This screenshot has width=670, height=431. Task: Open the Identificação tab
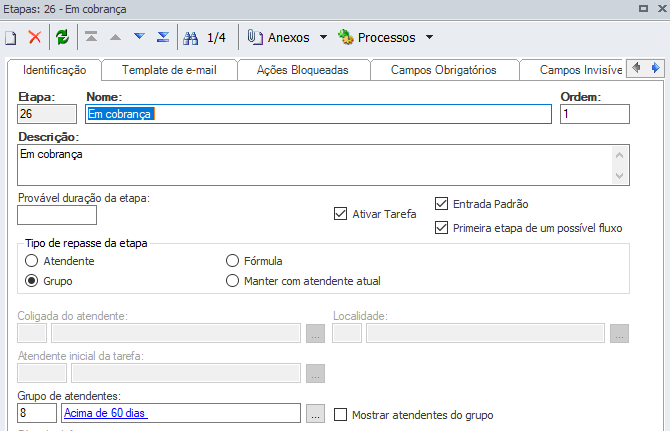[x=54, y=70]
